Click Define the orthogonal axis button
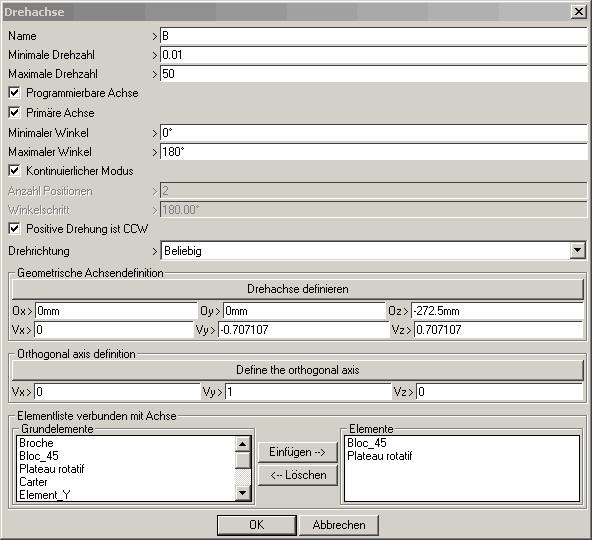The image size is (592, 540). click(x=298, y=370)
